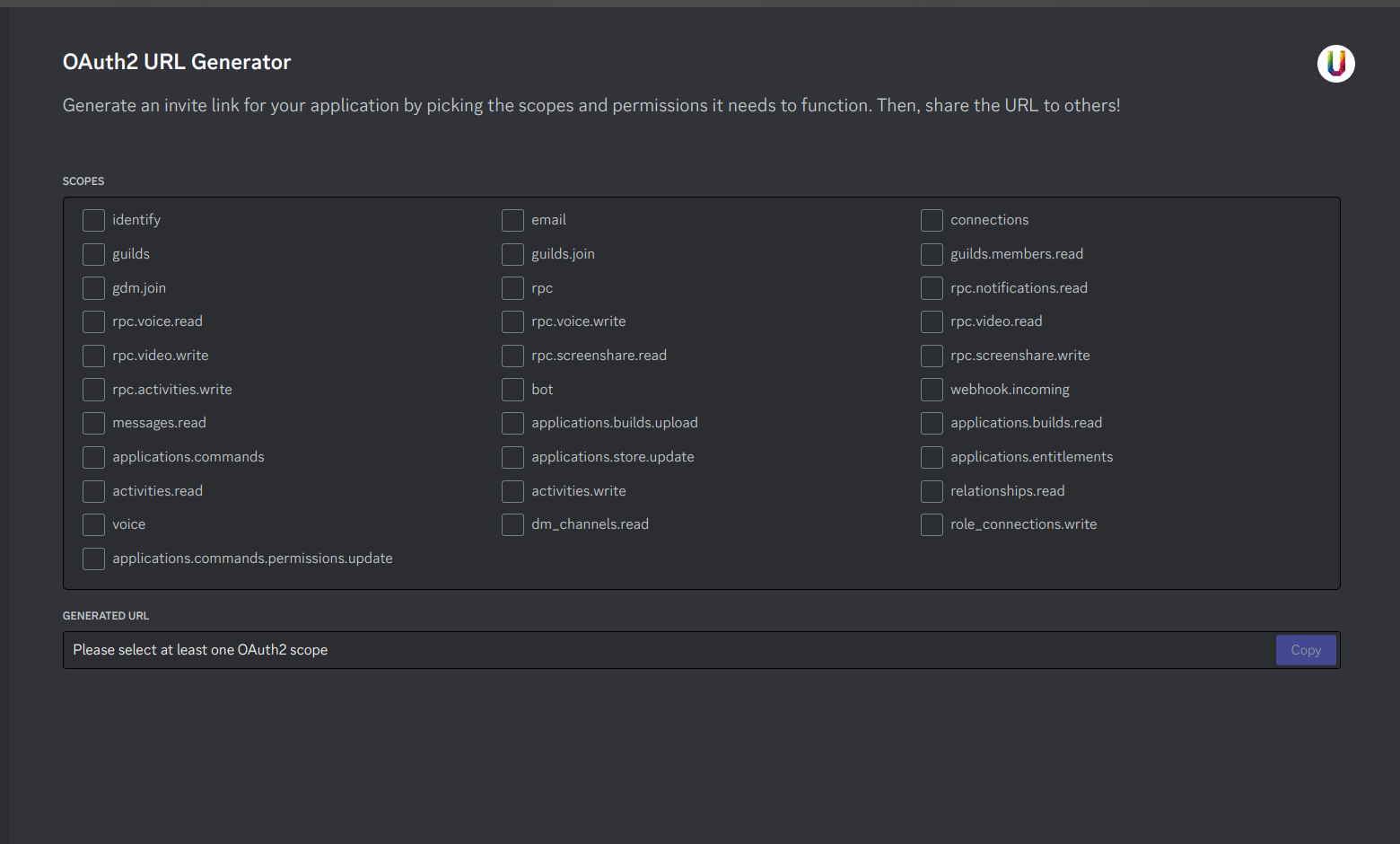Enable applications.commands.permissions.update scope
Image resolution: width=1400 pixels, height=844 pixels.
point(93,558)
